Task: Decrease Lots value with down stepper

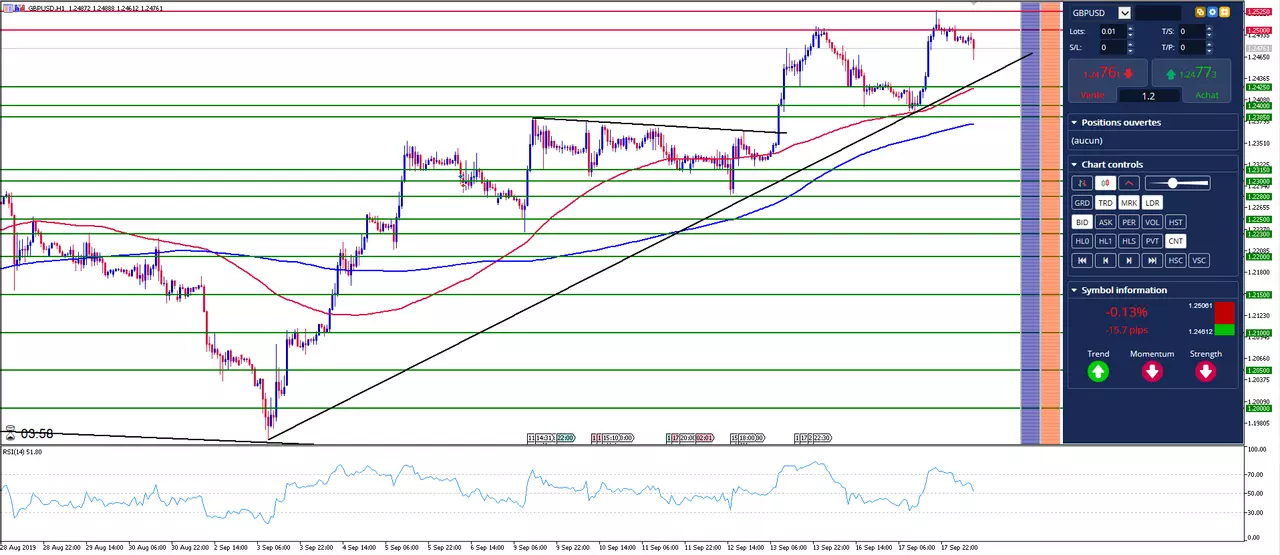Action: [x=1130, y=35]
